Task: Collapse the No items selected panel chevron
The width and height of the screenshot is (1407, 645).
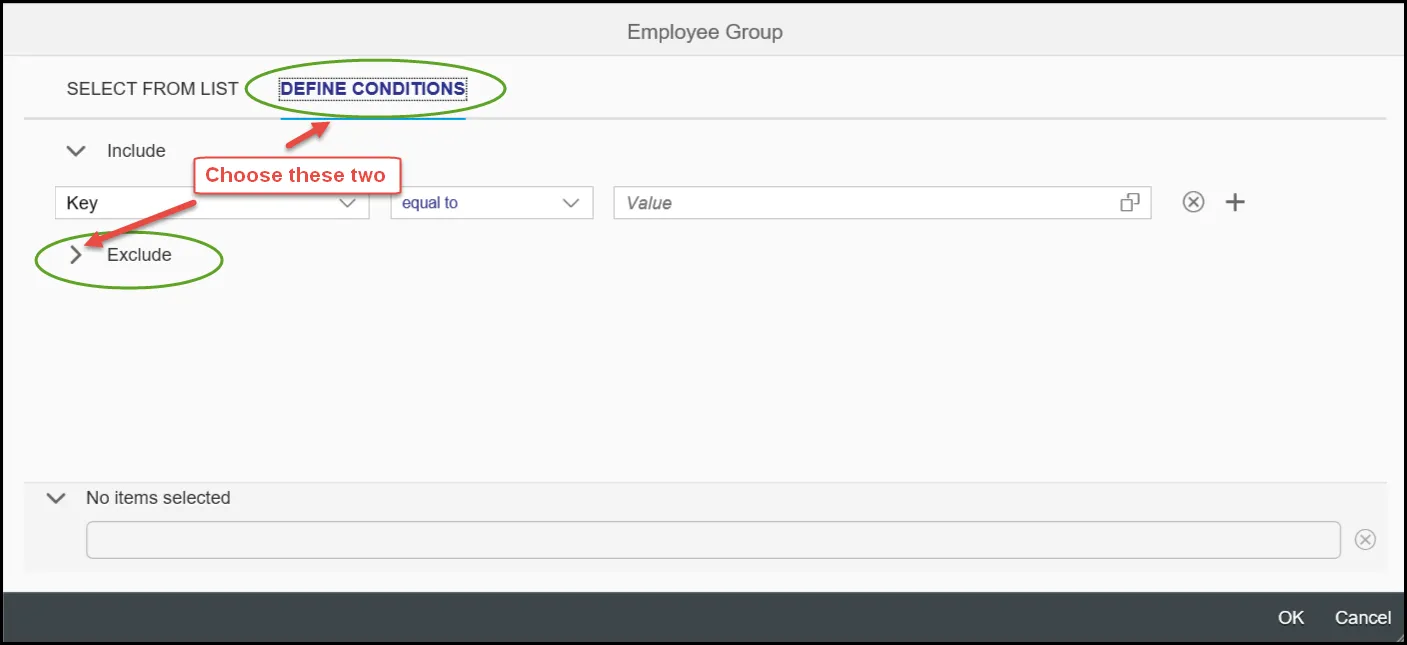Action: click(x=56, y=498)
